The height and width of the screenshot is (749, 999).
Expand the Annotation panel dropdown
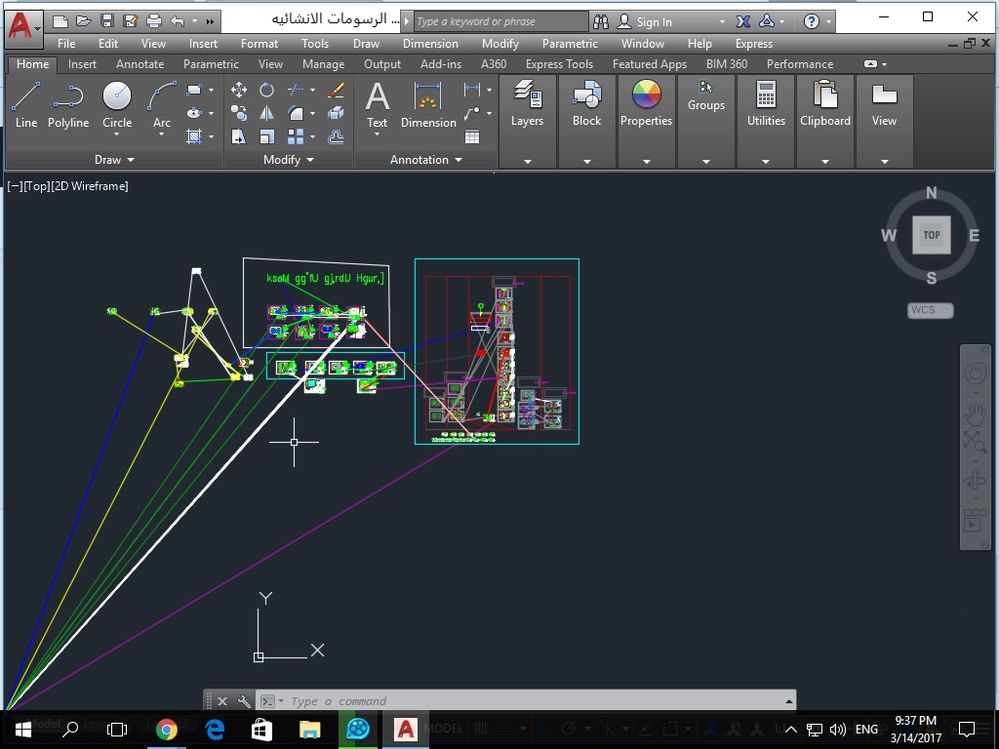click(426, 160)
